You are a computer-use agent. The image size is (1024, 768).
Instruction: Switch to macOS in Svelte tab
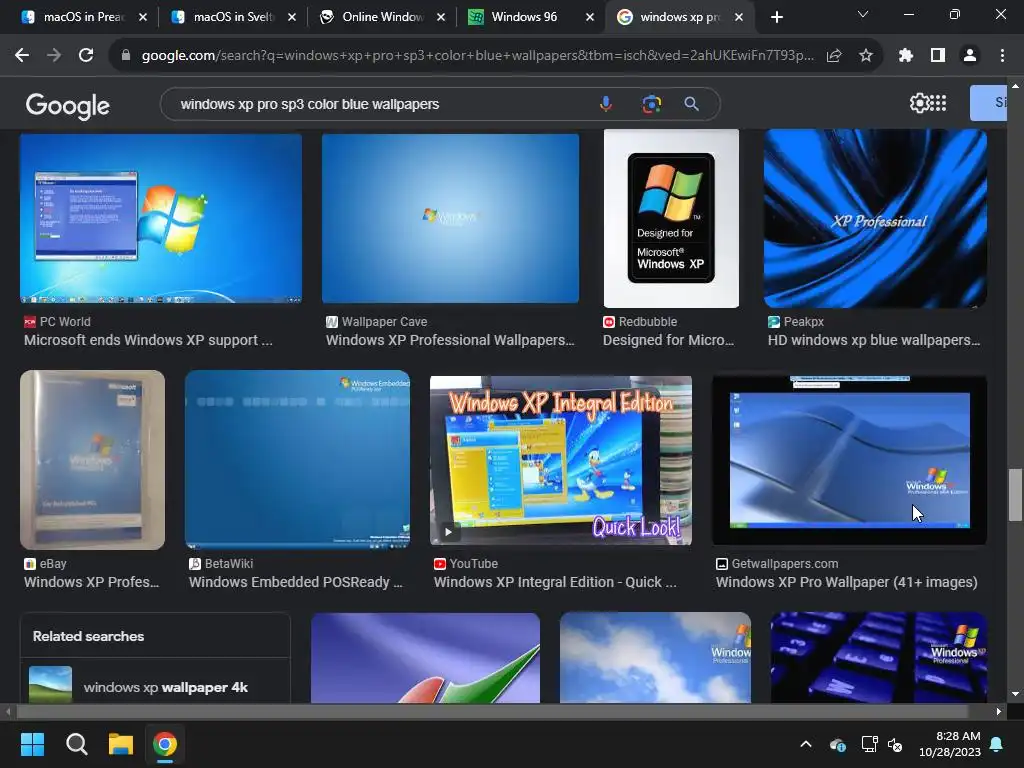234,17
